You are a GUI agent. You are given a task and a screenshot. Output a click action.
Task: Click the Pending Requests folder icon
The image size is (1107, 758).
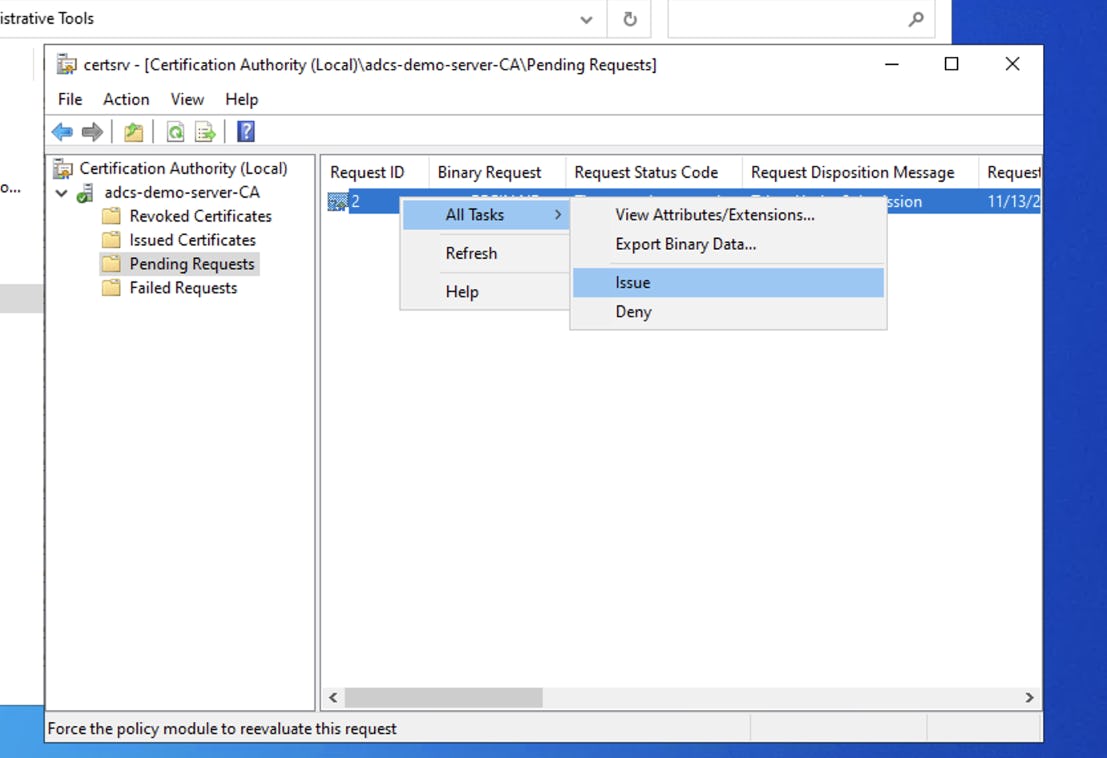[112, 263]
